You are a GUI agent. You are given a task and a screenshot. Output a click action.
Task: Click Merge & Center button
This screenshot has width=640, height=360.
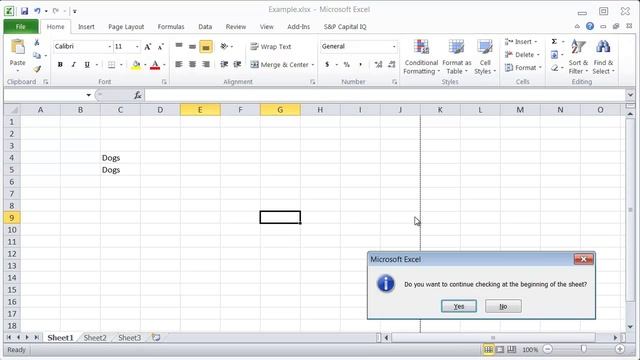(280, 64)
